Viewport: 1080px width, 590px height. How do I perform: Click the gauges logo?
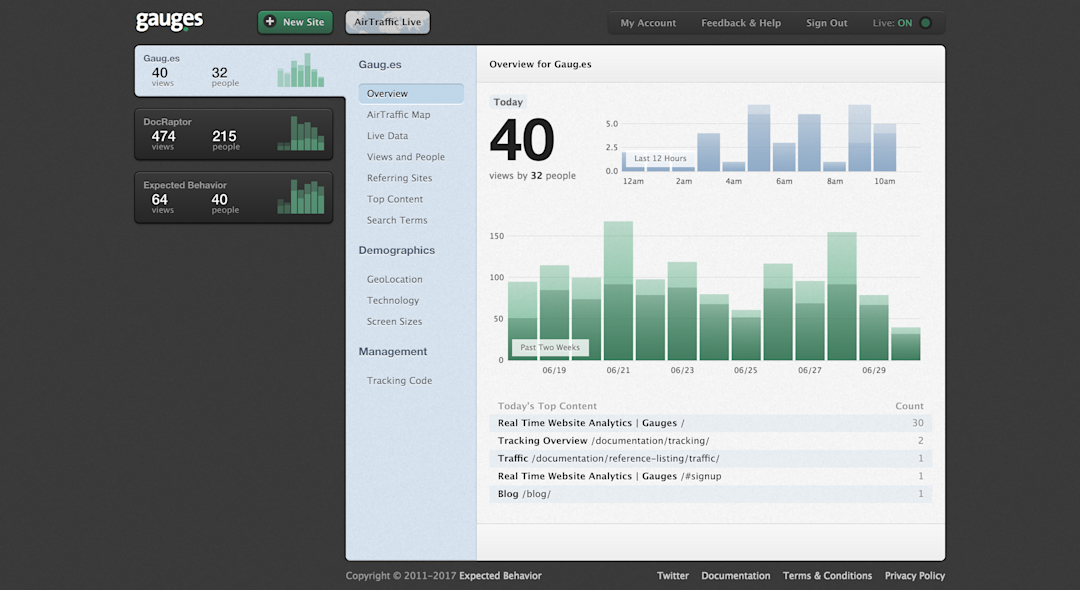[x=169, y=21]
